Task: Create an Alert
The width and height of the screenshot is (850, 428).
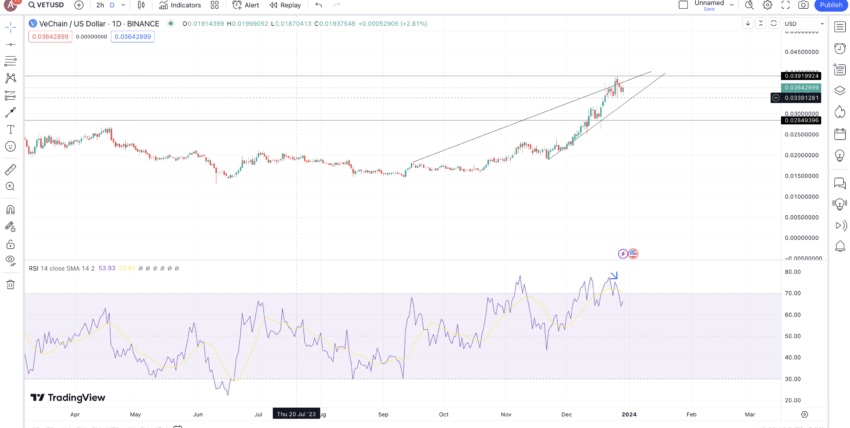Action: [x=246, y=5]
